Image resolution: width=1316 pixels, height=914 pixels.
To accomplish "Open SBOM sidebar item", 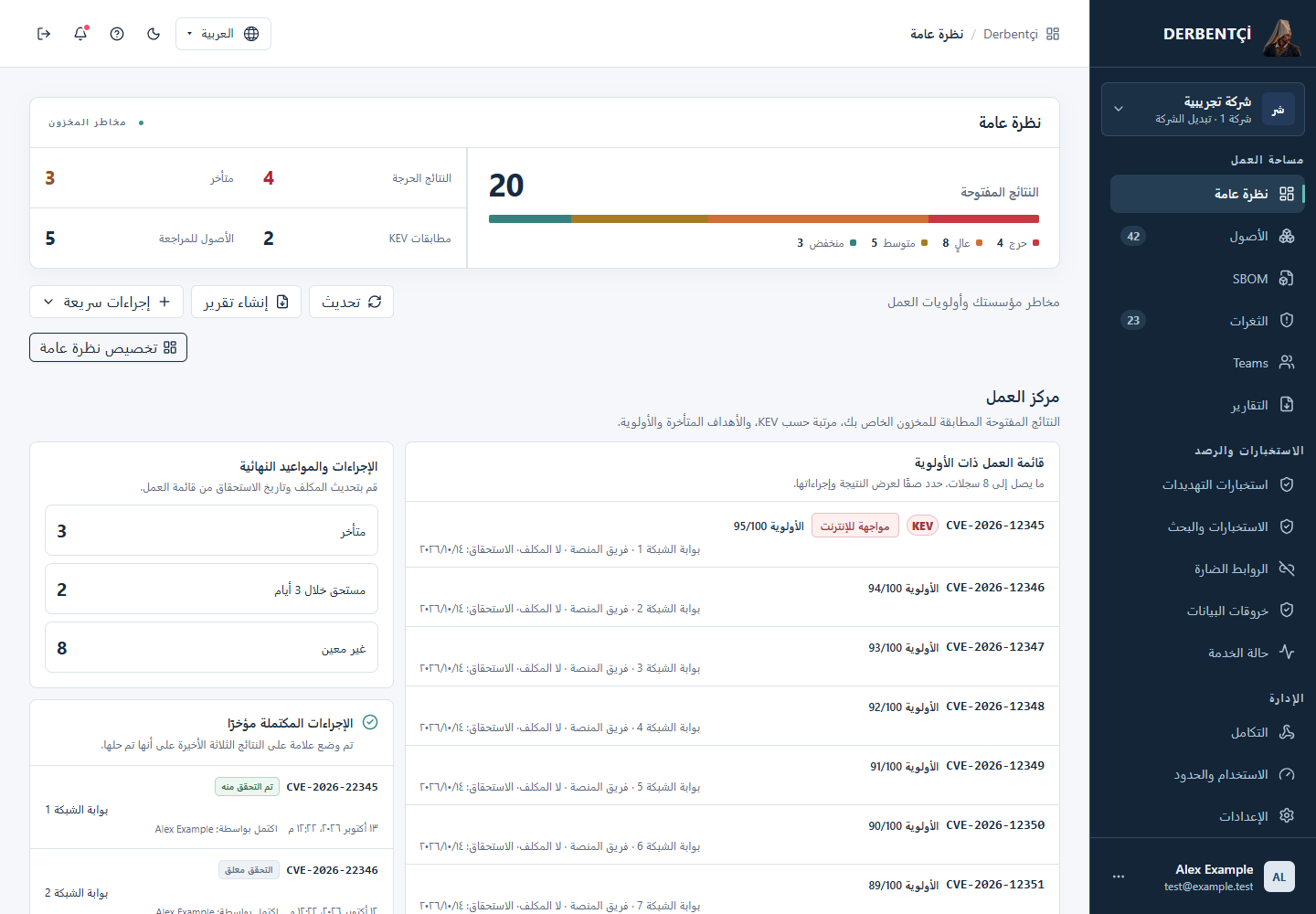I will (x=1207, y=279).
